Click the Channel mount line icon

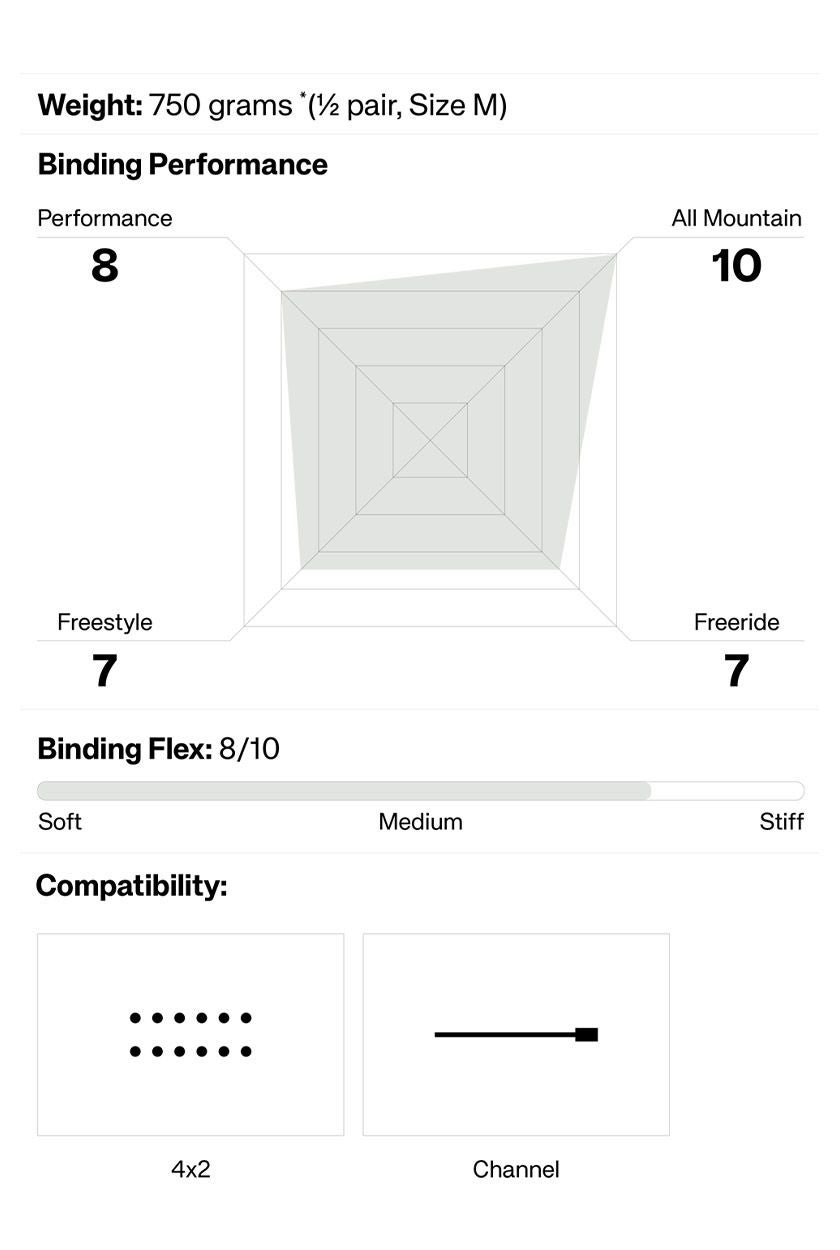(516, 1034)
